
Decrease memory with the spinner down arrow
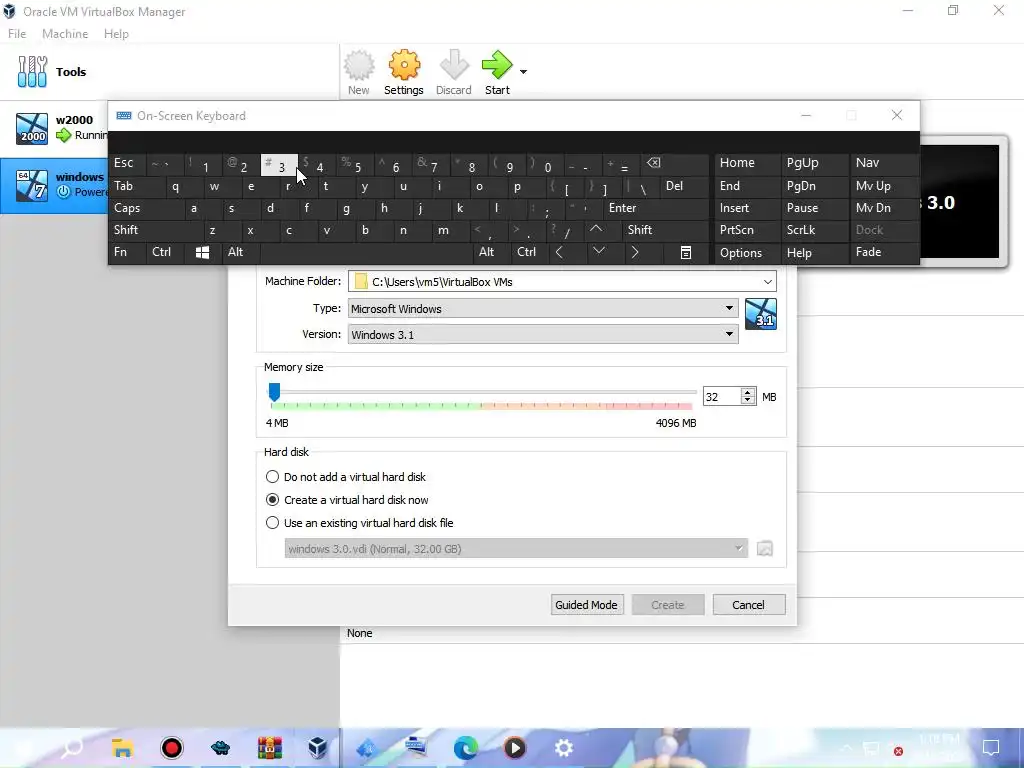coord(748,401)
